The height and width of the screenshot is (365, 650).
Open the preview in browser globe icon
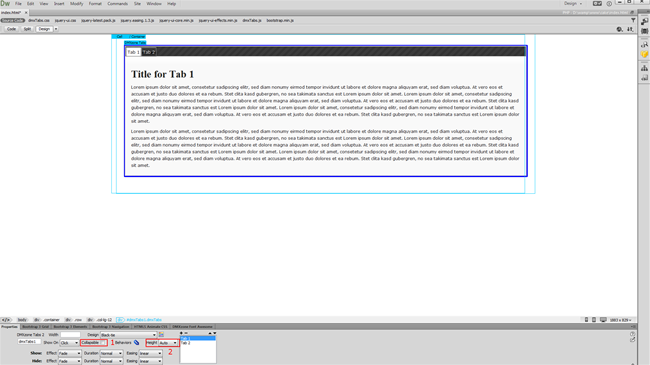pyautogui.click(x=620, y=29)
